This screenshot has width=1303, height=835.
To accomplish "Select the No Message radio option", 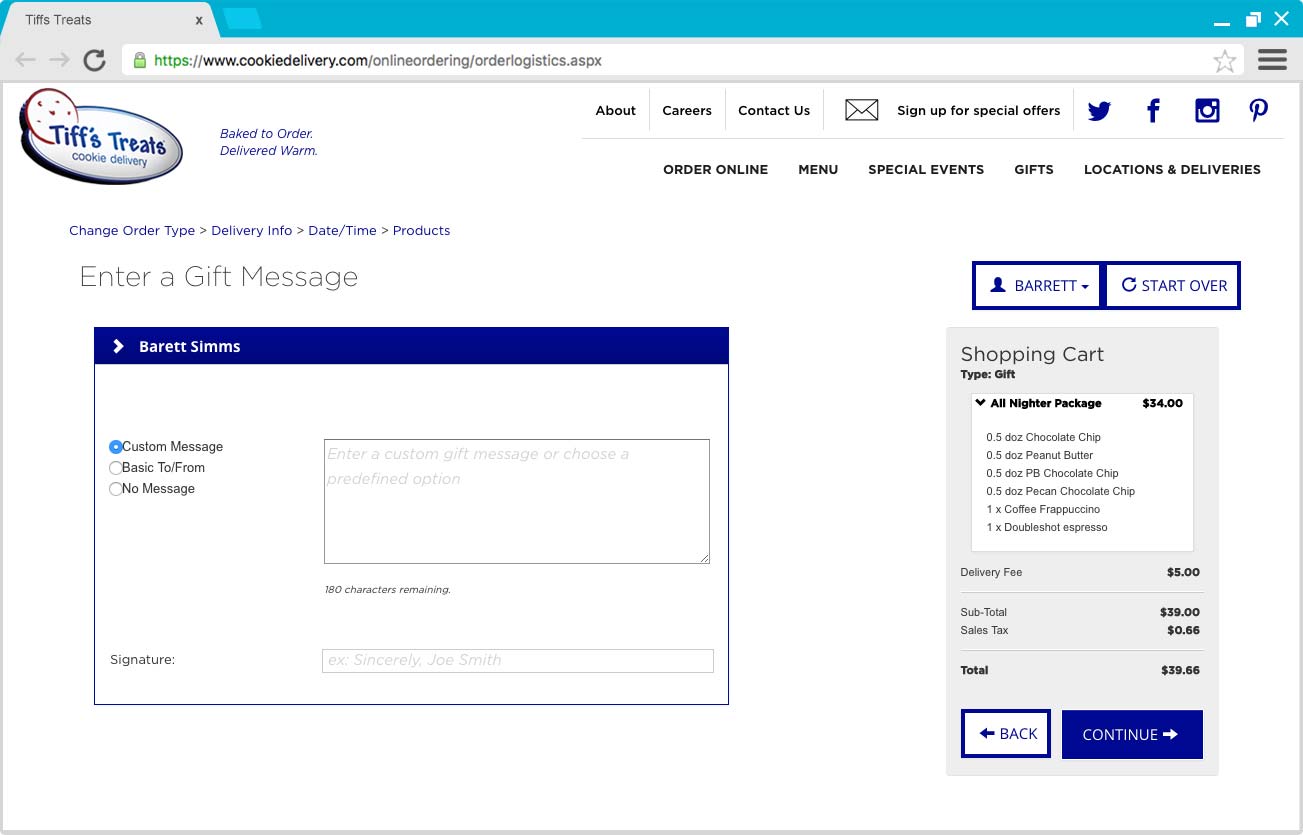I will [116, 489].
